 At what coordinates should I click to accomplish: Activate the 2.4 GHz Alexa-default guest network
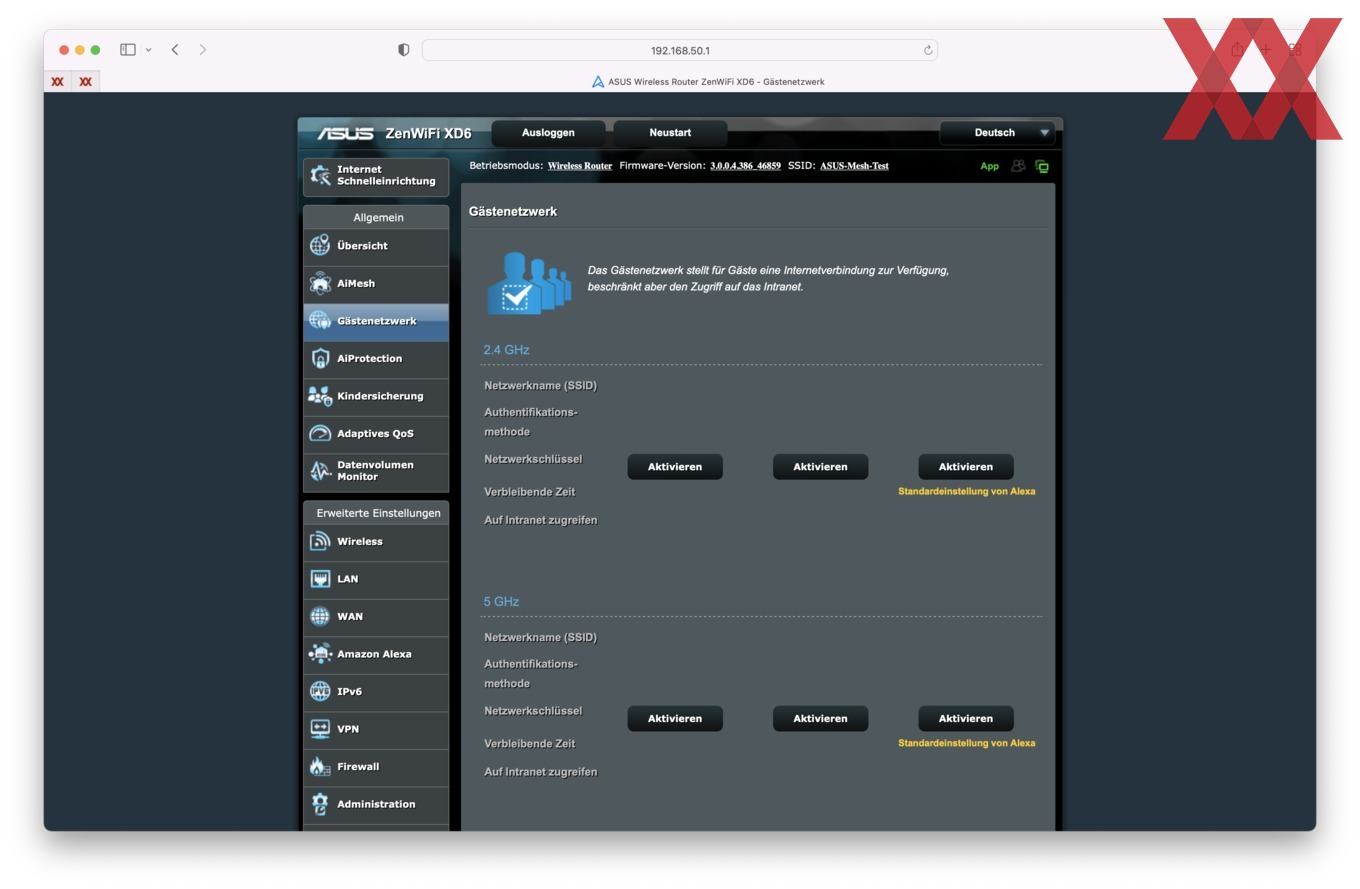966,467
